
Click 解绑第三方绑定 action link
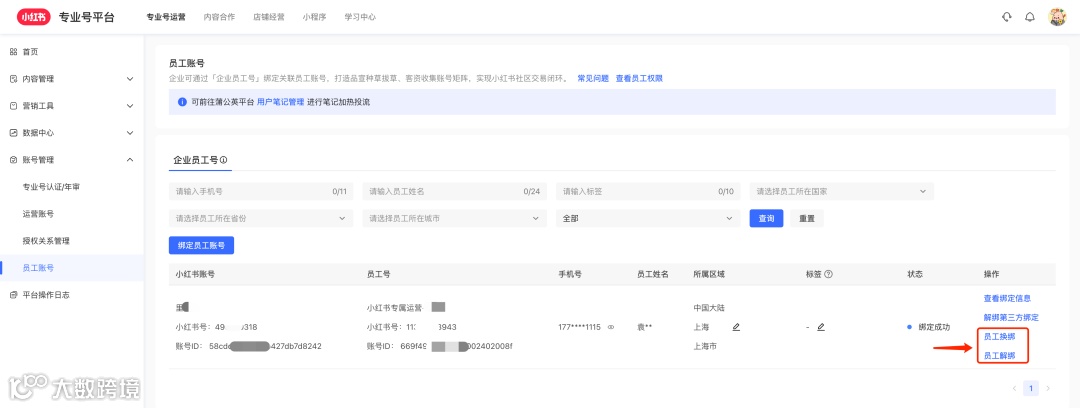[x=1011, y=318]
